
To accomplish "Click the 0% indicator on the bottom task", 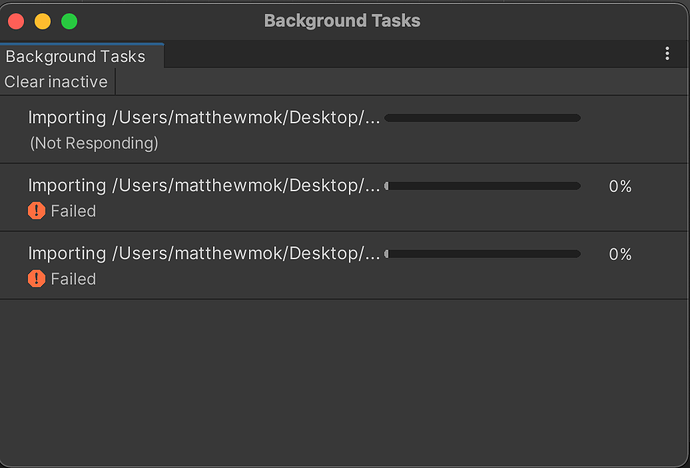I will (x=620, y=254).
